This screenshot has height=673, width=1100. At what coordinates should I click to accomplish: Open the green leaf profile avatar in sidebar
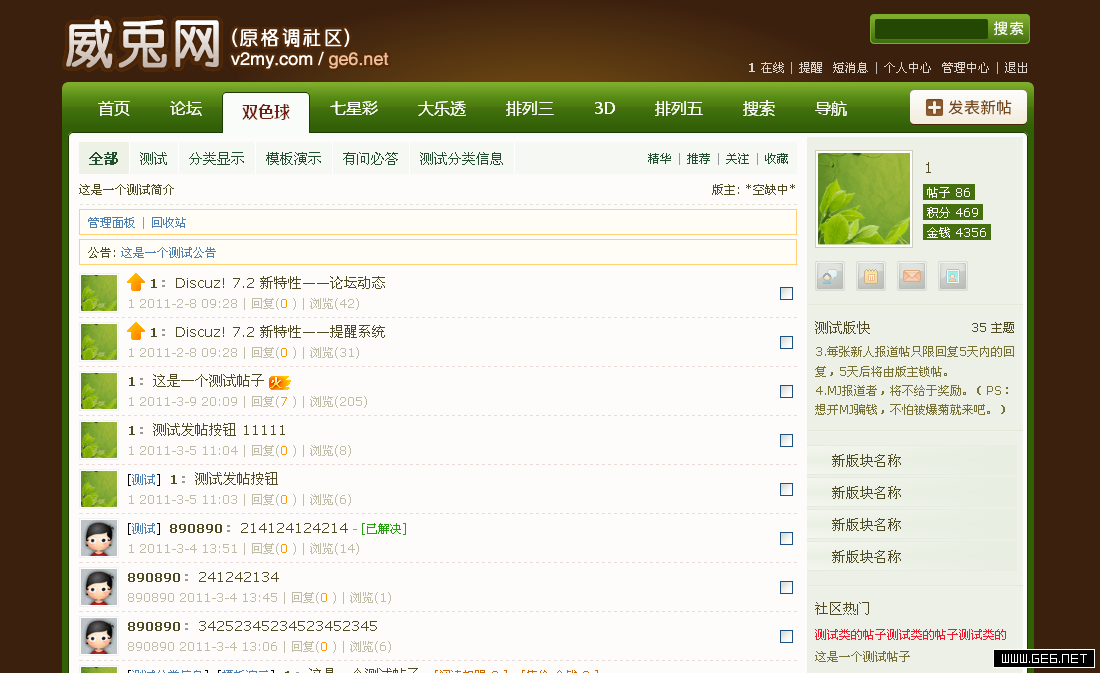(x=864, y=199)
